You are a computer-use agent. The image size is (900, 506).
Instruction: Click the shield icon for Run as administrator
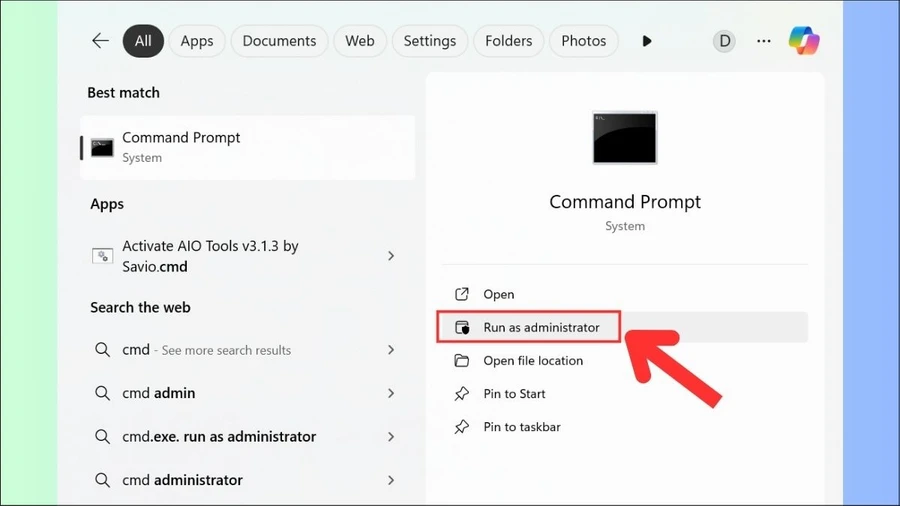pyautogui.click(x=462, y=328)
